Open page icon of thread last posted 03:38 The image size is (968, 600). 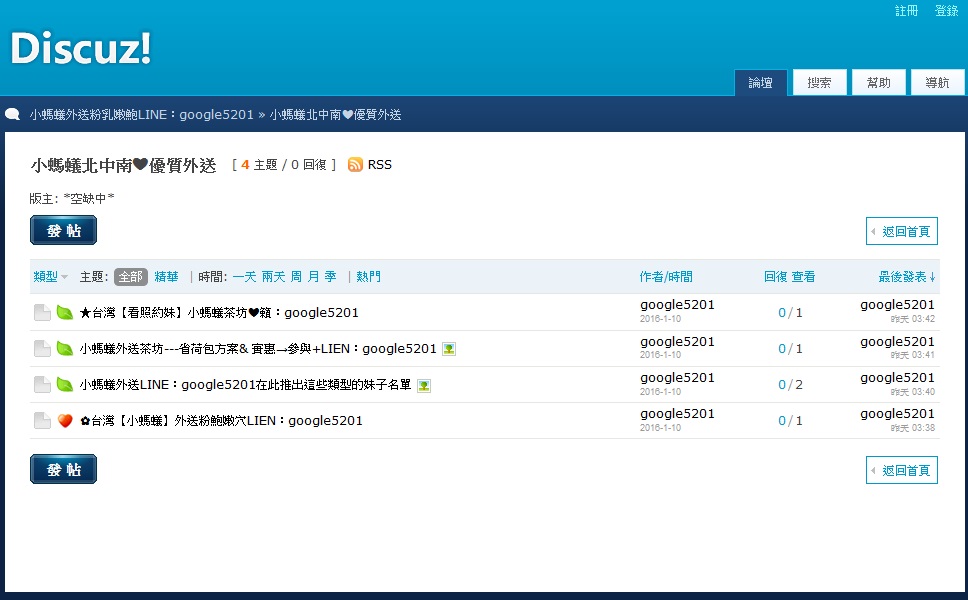(x=42, y=420)
